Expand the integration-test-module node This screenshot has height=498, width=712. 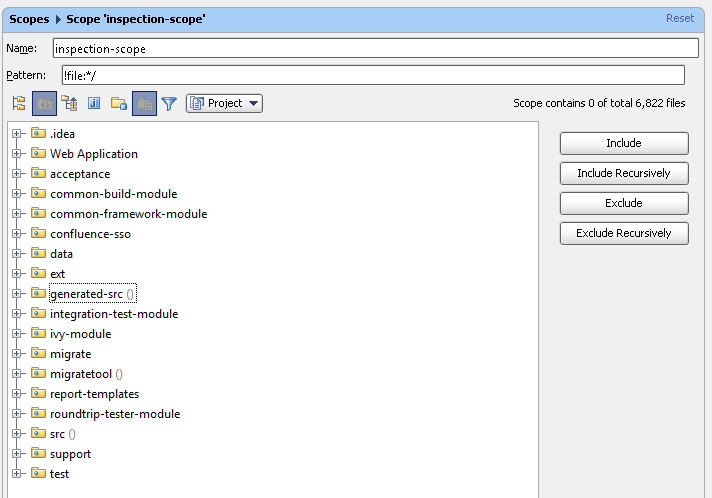click(17, 313)
